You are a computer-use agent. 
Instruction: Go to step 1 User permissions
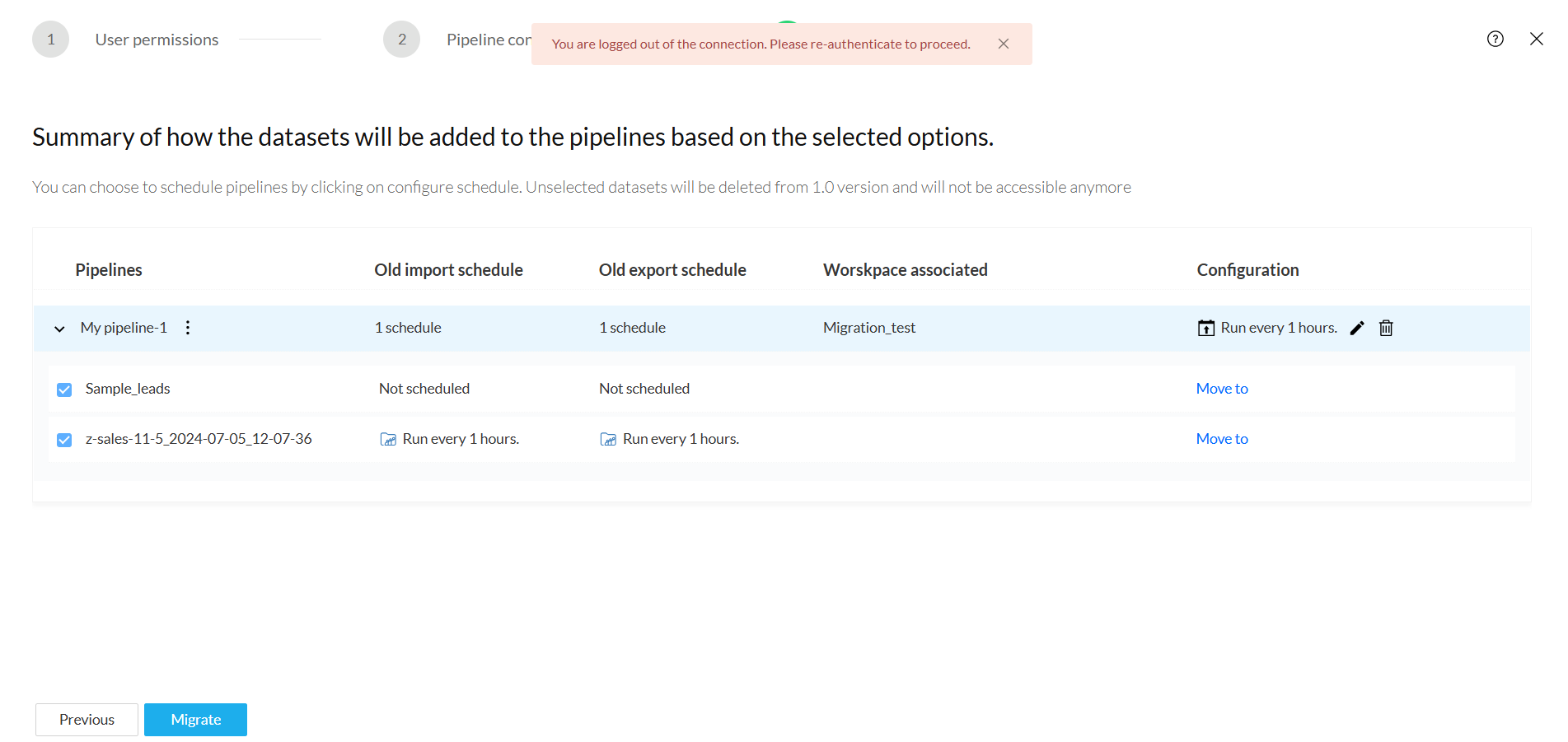point(51,40)
